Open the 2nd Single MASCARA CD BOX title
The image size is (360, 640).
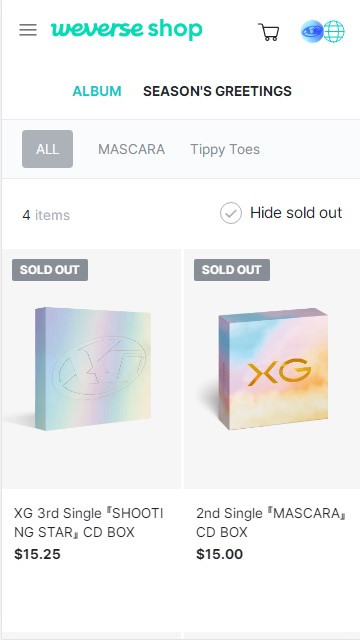pyautogui.click(x=271, y=523)
